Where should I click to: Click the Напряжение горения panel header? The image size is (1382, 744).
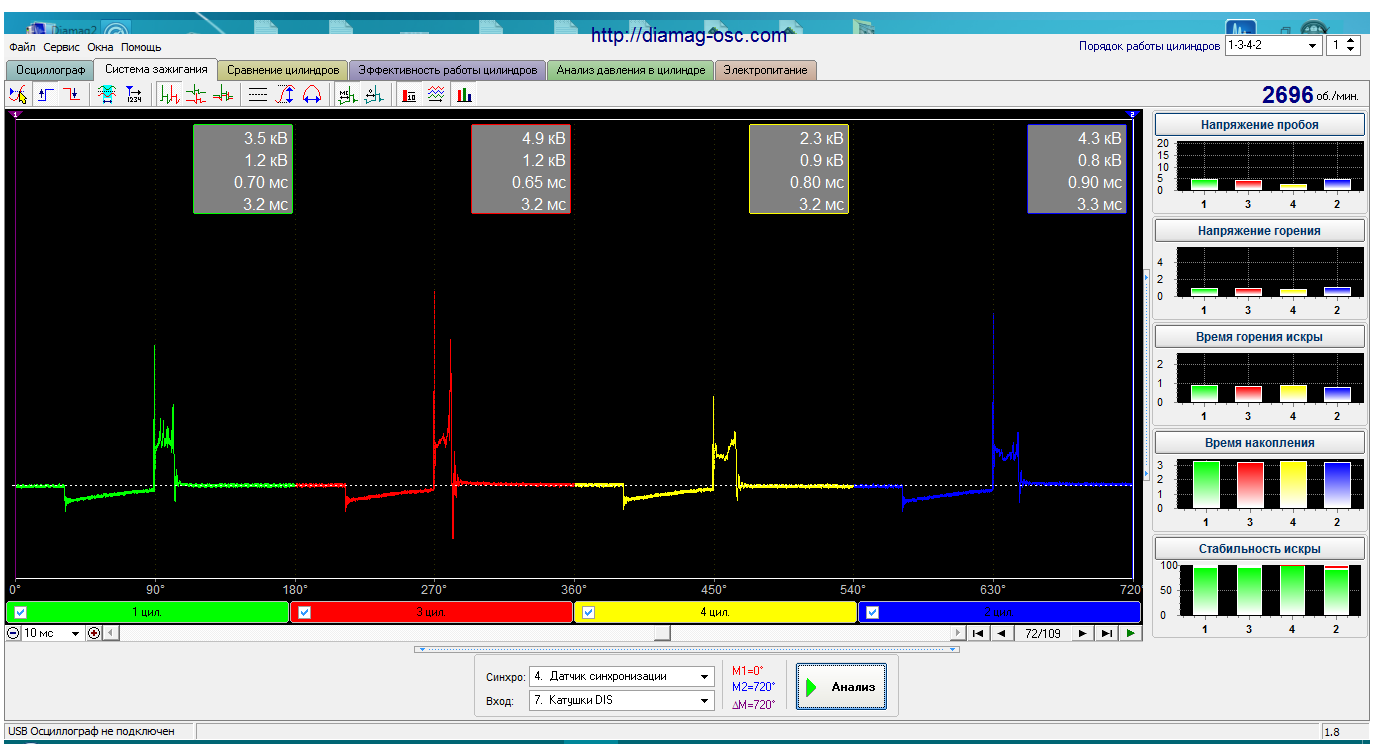tap(1259, 231)
